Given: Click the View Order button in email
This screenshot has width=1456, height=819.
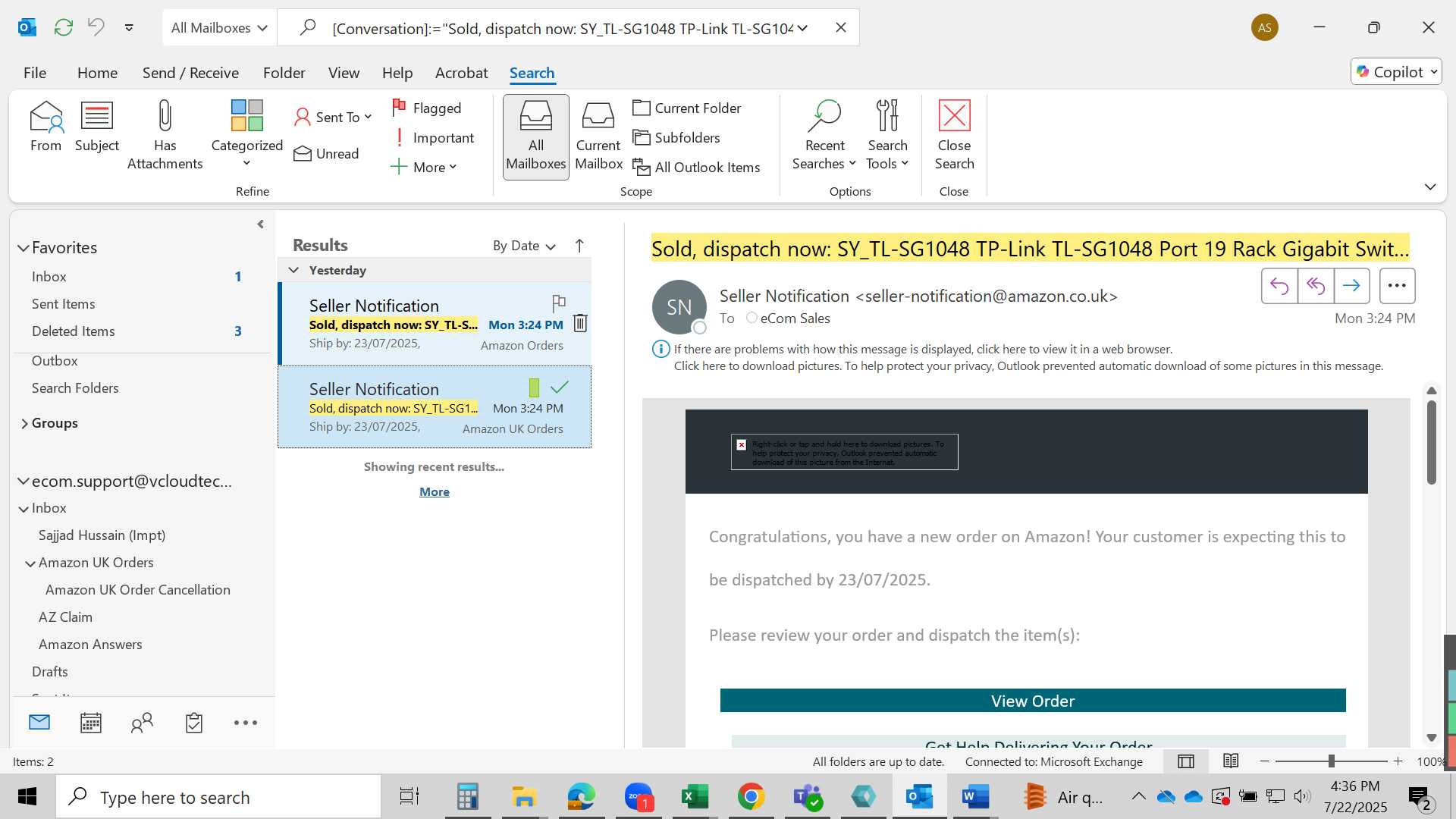Looking at the screenshot, I should click(x=1033, y=701).
